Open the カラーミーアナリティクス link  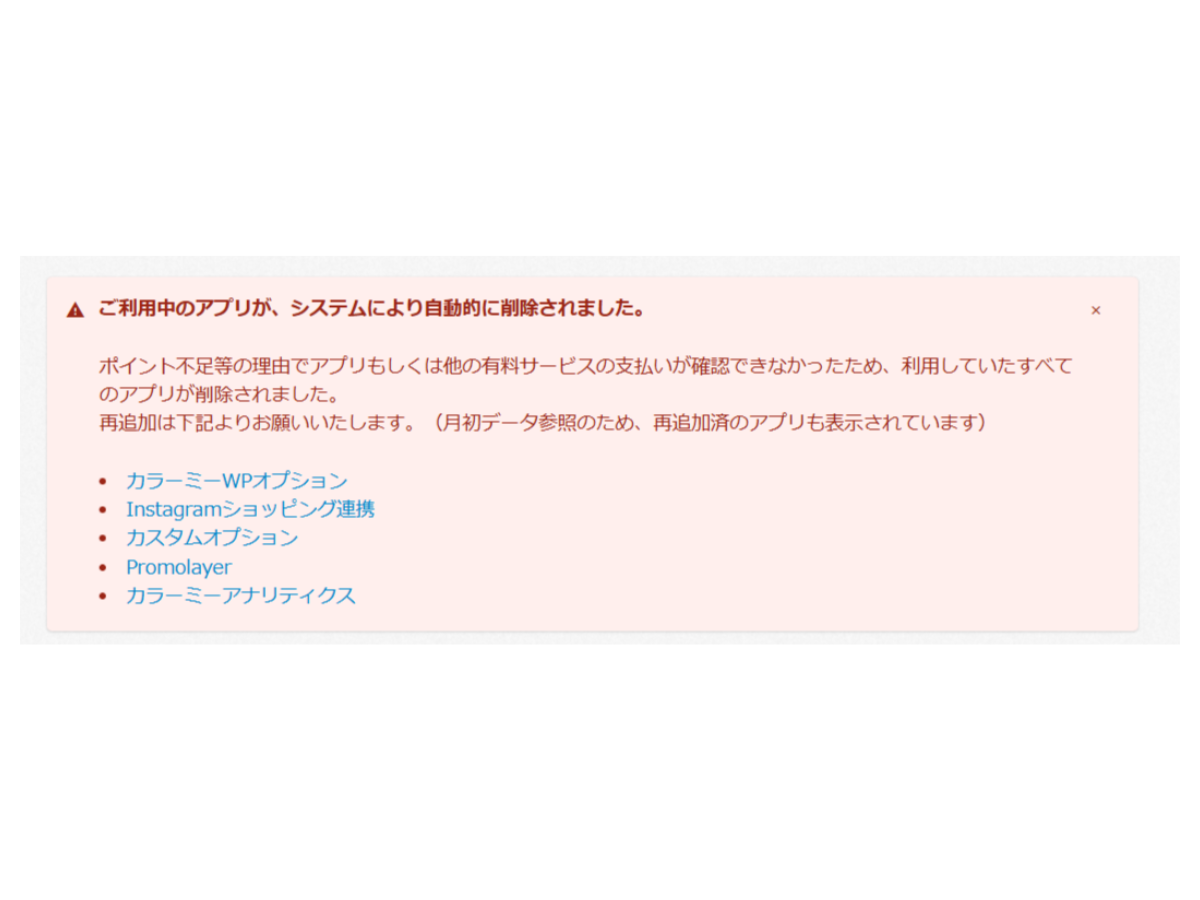pyautogui.click(x=241, y=596)
